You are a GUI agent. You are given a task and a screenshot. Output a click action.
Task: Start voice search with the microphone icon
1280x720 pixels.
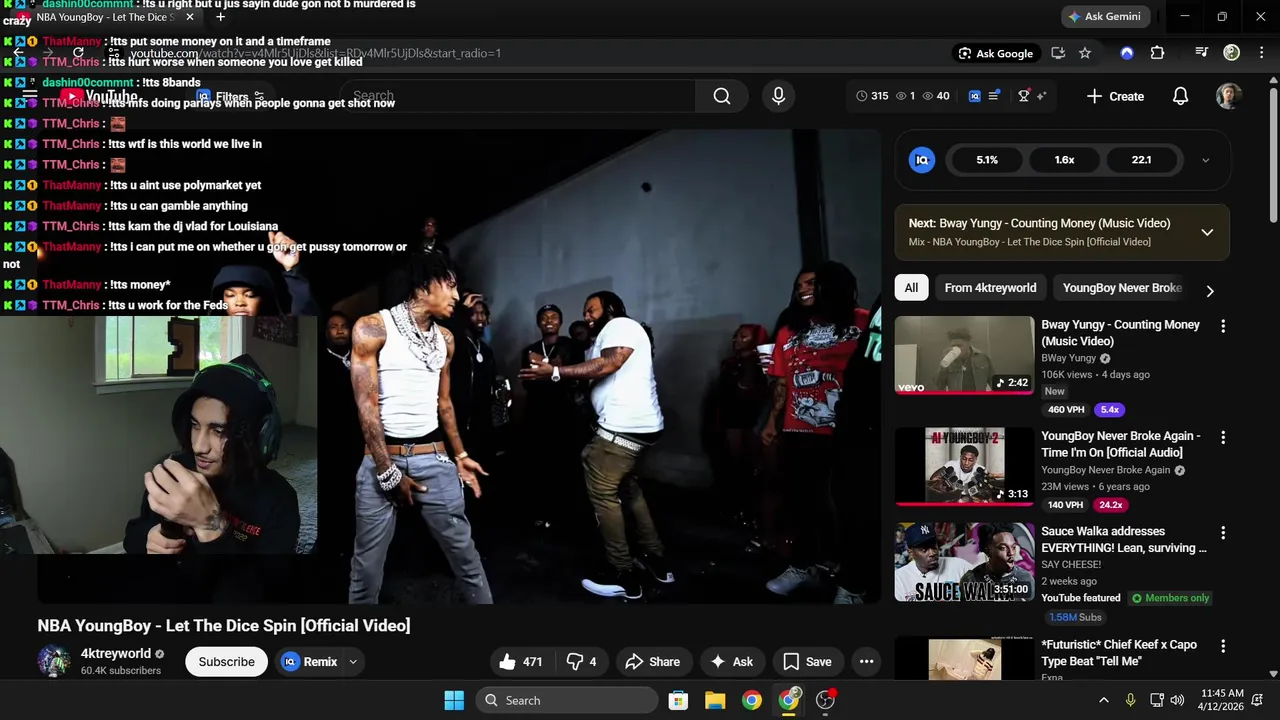[778, 96]
